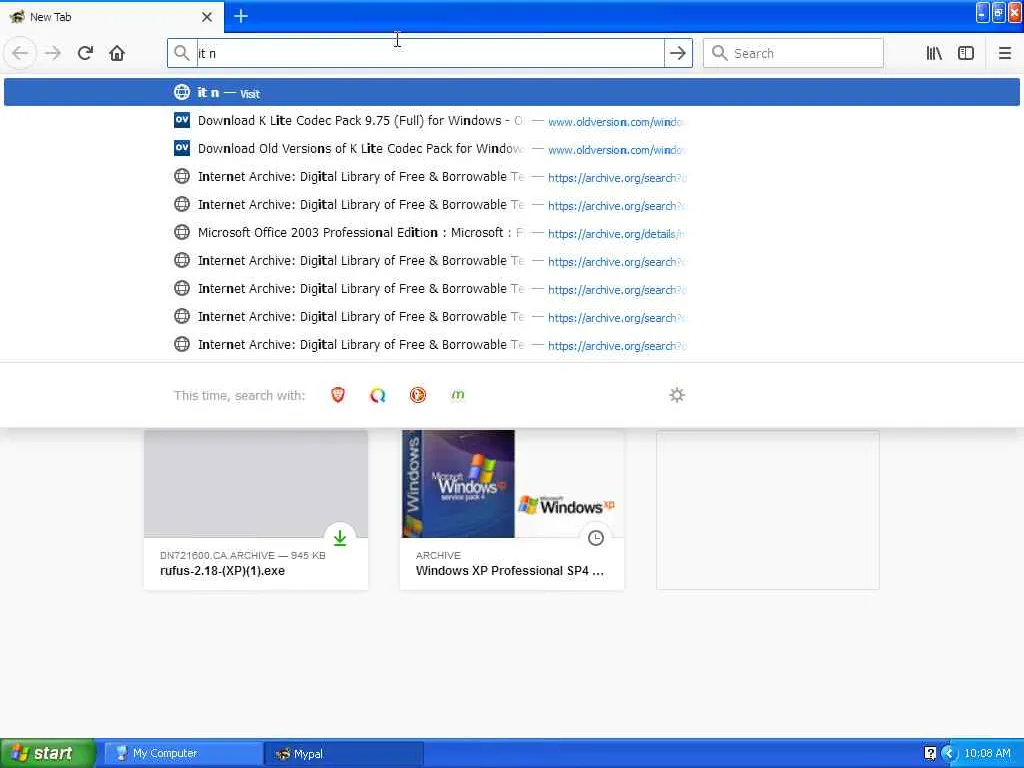Click globe icon beside Microsoft Office 2003
The height and width of the screenshot is (768, 1024).
182,232
